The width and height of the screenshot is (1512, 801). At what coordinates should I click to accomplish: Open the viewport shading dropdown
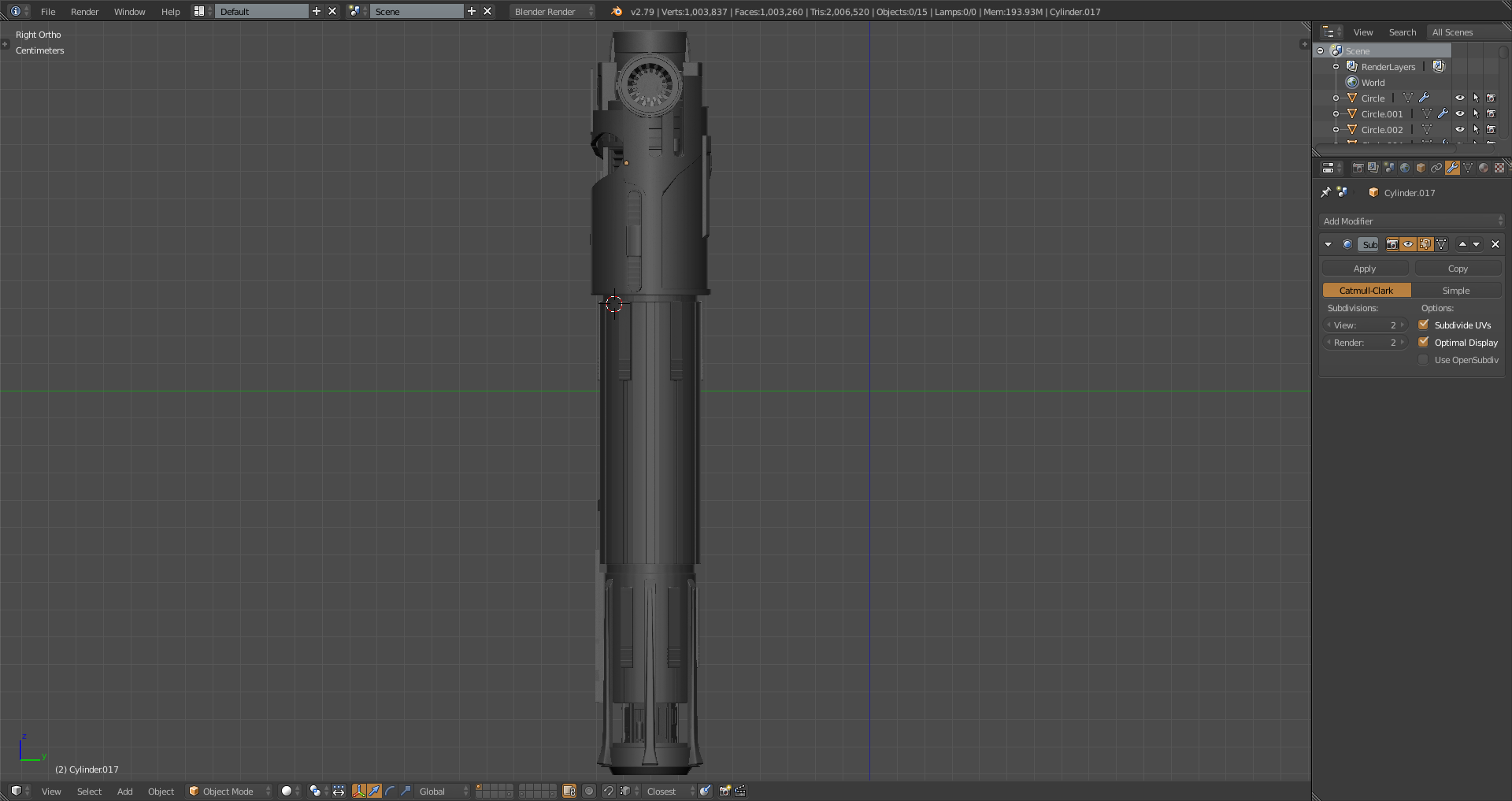tap(291, 791)
